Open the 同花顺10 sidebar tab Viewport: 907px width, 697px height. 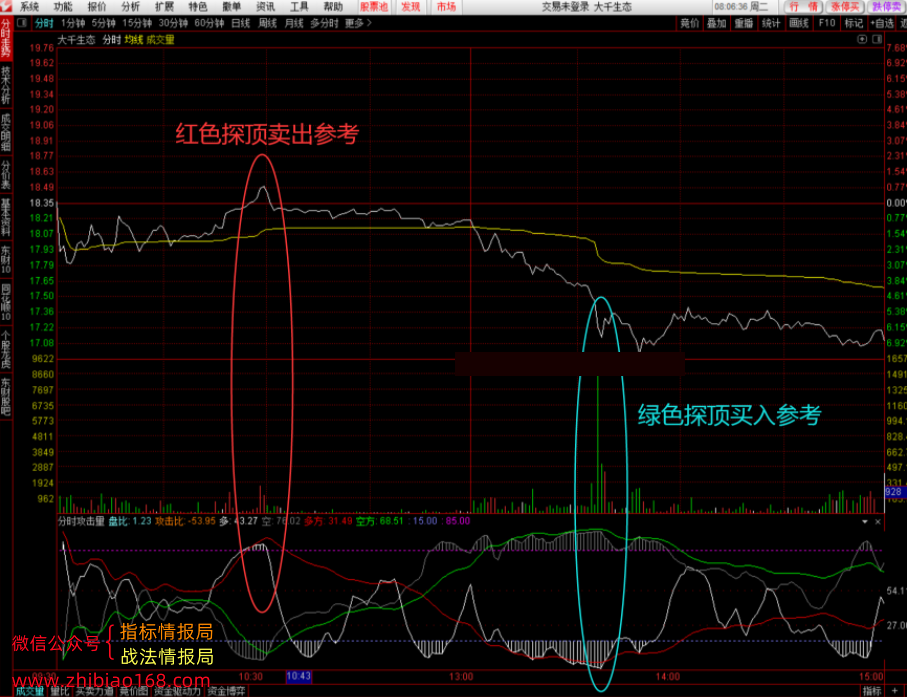6,303
